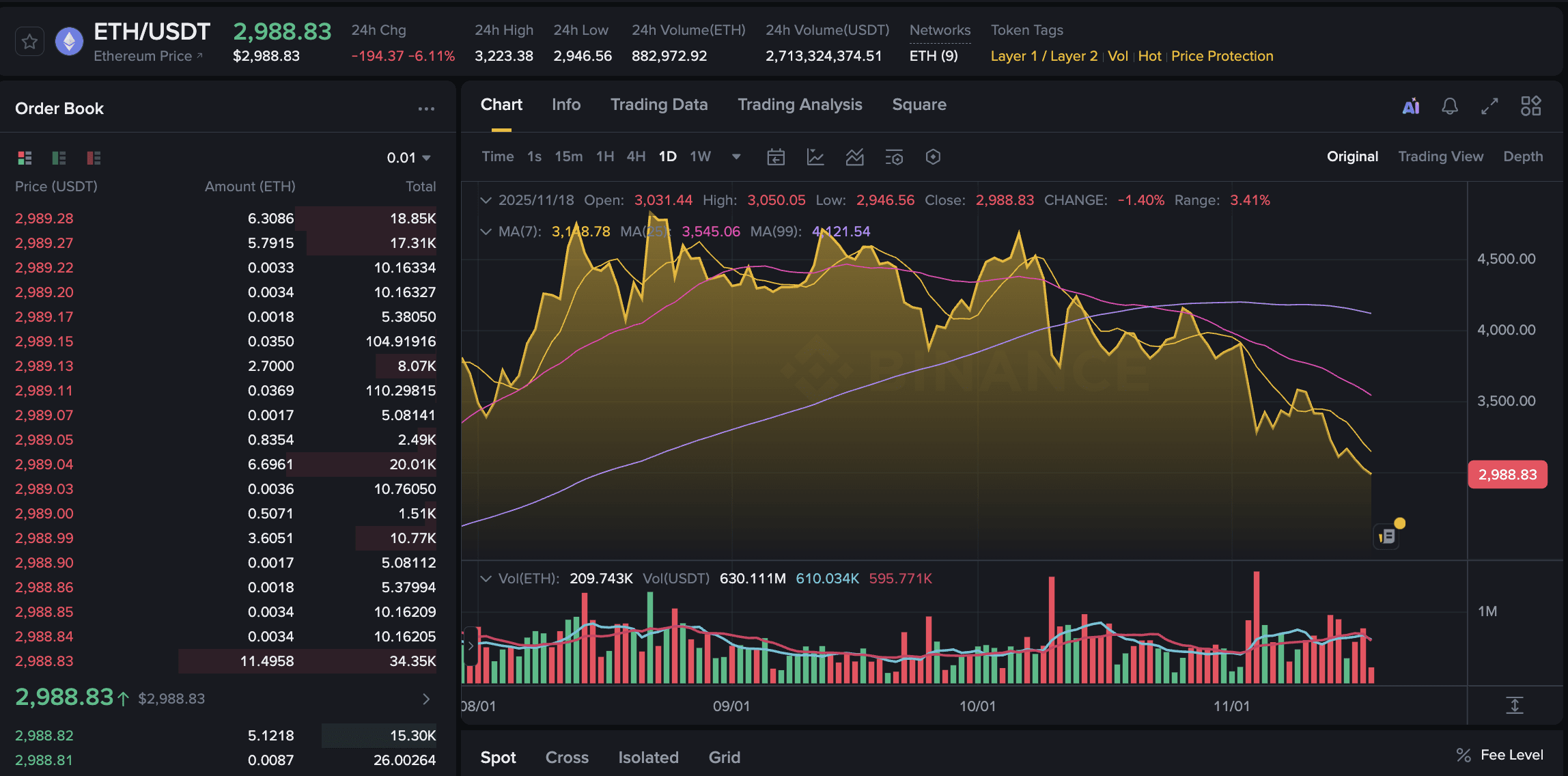Favorite the ETH/USDT pair with the star
The width and height of the screenshot is (1568, 776).
pos(29,41)
